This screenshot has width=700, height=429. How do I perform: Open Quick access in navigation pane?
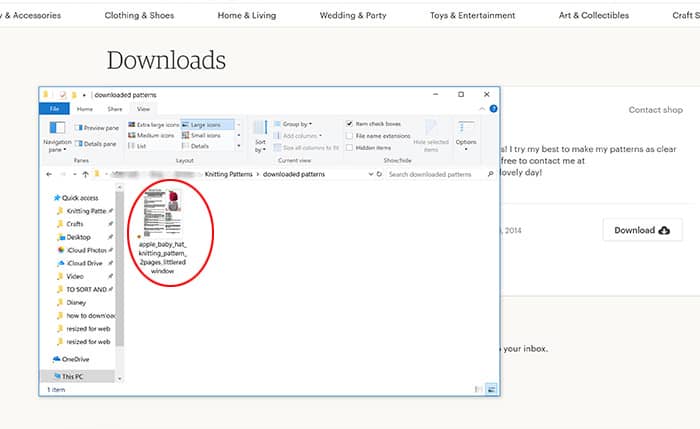click(x=76, y=198)
